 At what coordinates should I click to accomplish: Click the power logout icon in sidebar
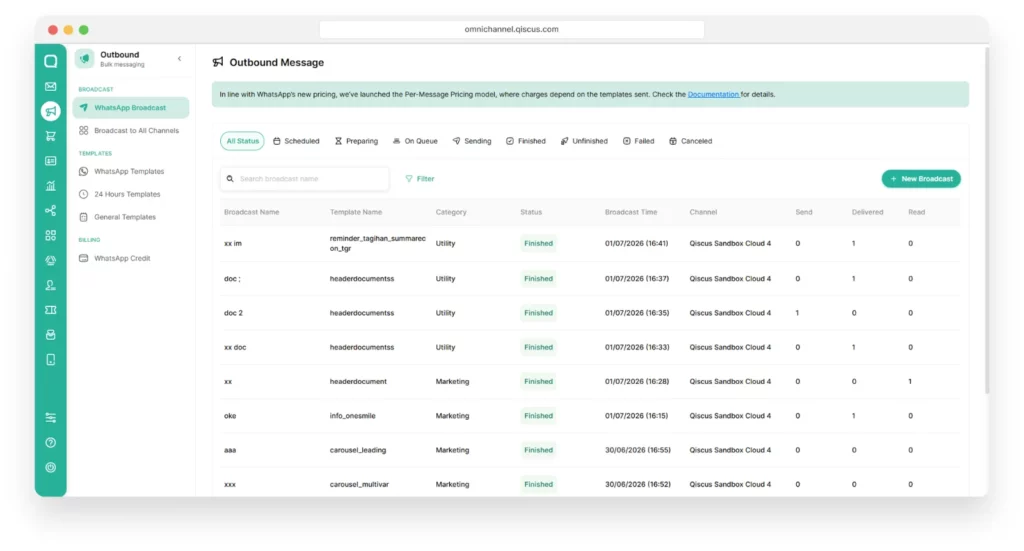(x=50, y=467)
